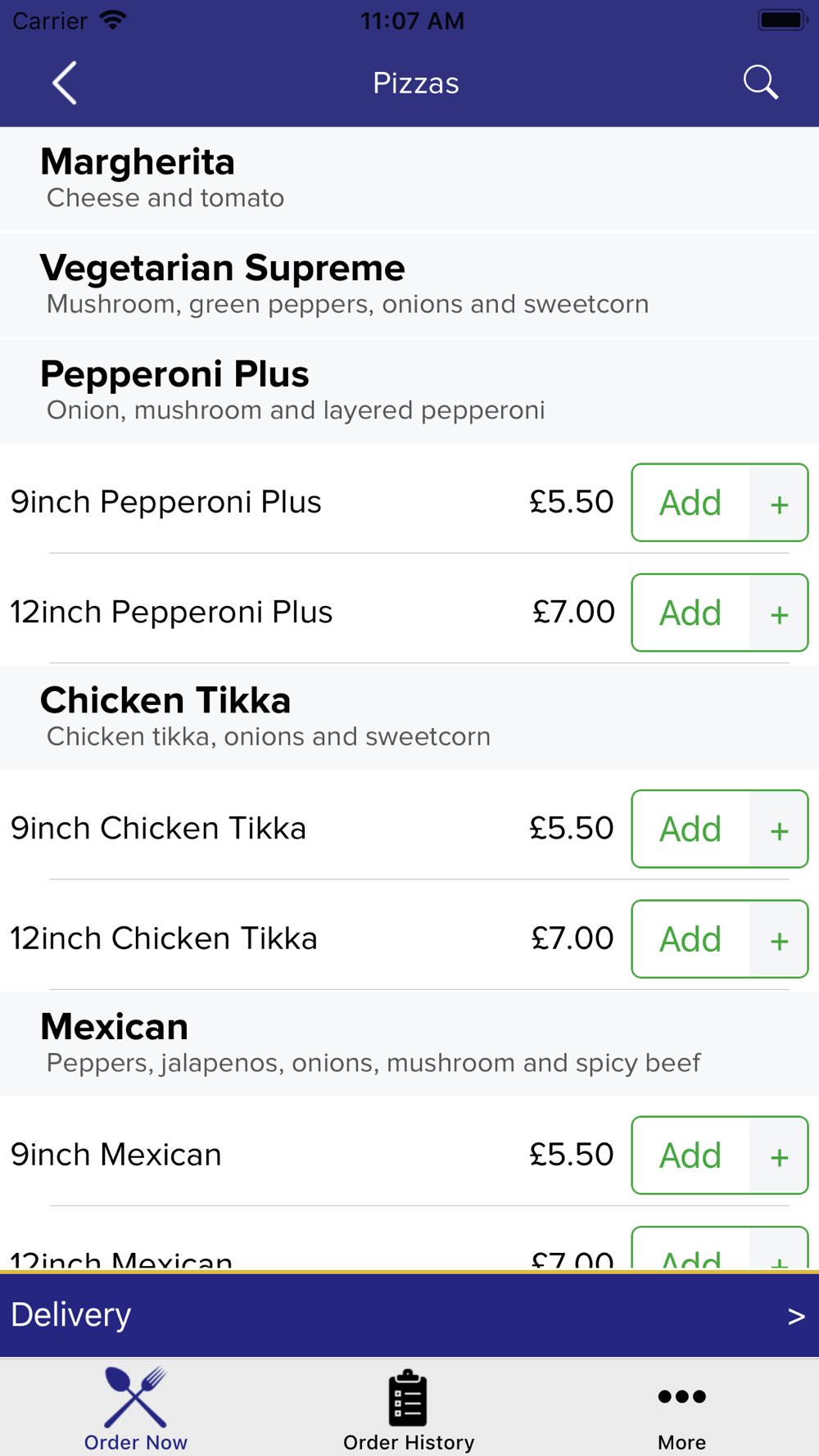Tap plus stepper for 9inch Chicken Tikka
The image size is (819, 1456).
click(779, 829)
